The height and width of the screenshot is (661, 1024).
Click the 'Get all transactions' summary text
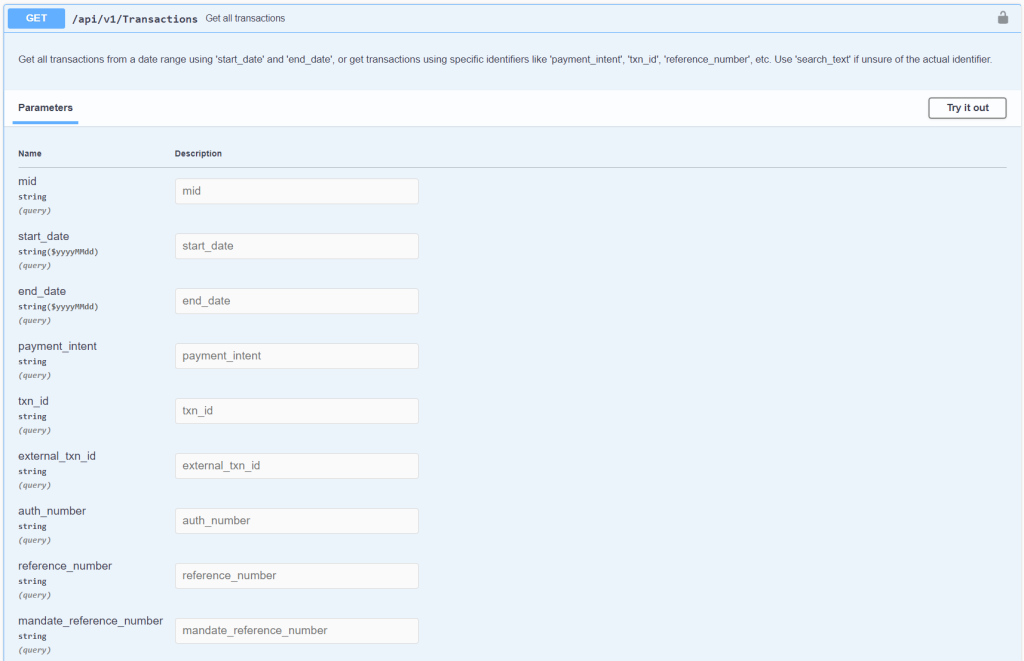[243, 17]
